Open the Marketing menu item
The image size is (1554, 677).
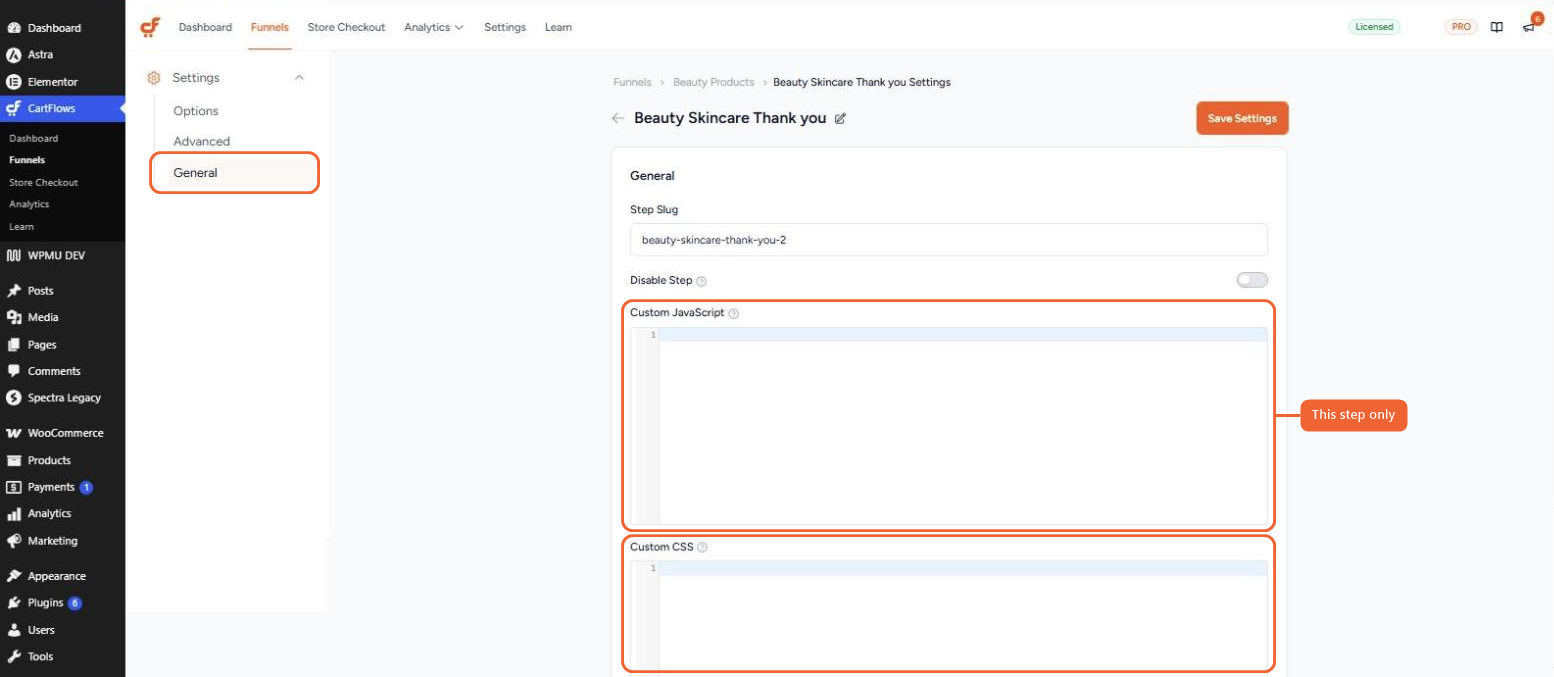pyautogui.click(x=62, y=540)
